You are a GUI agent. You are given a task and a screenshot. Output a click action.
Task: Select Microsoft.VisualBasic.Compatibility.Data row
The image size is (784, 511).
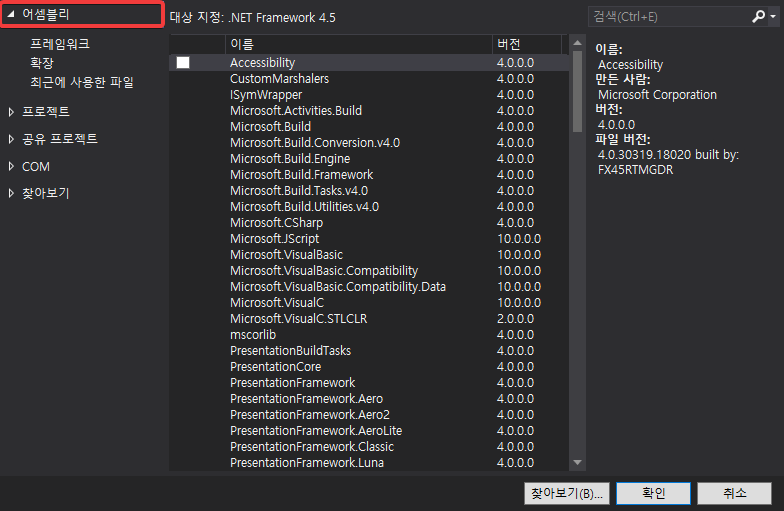click(369, 286)
